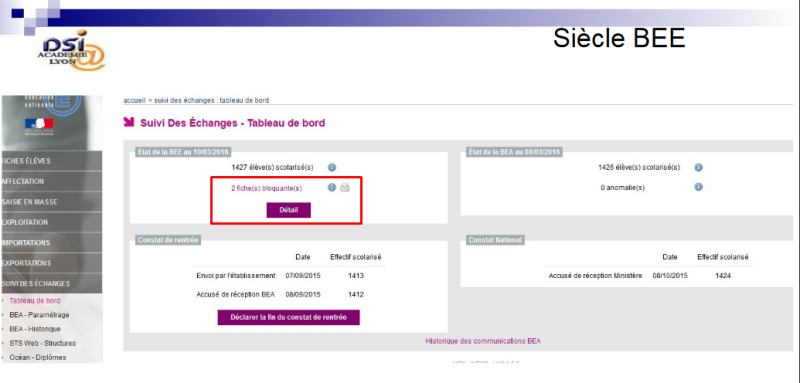The image size is (800, 383).
Task: Click Déclarer la fin du constat de rentrée
Action: pyautogui.click(x=289, y=317)
